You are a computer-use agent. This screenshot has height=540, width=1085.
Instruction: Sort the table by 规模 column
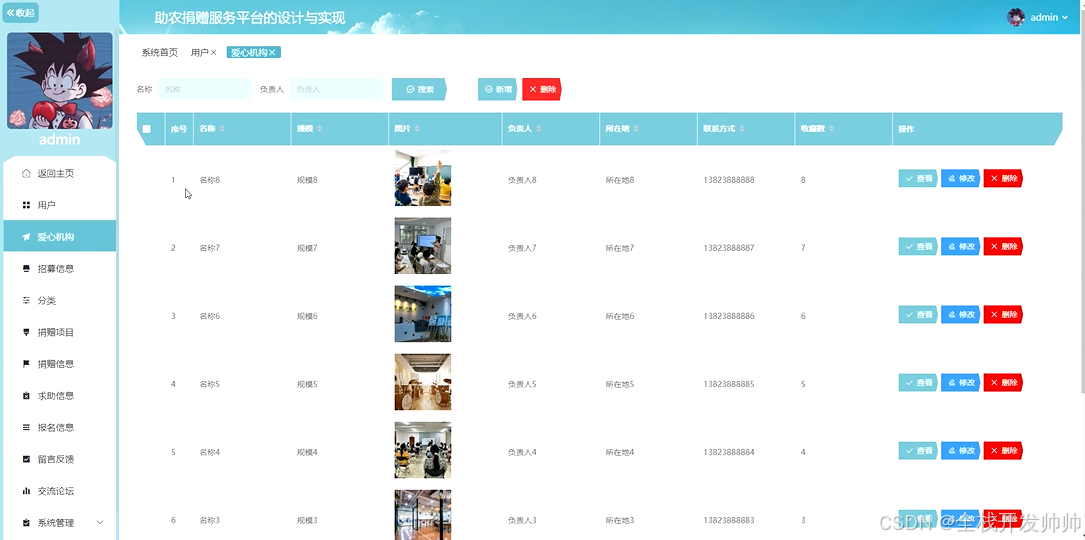320,129
